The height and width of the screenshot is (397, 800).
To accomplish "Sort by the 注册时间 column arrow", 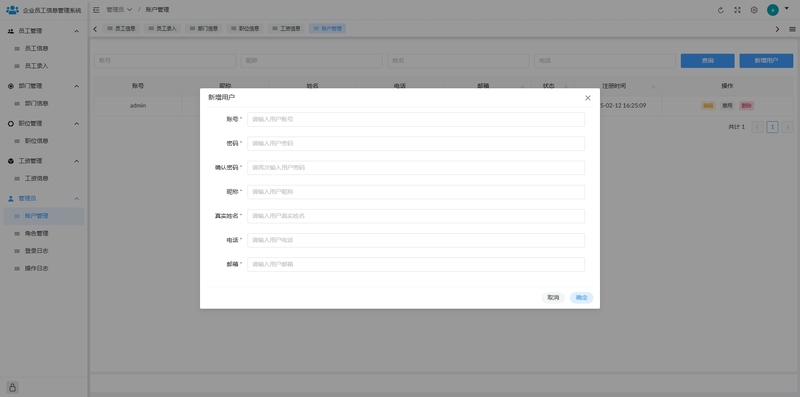I will click(x=653, y=86).
